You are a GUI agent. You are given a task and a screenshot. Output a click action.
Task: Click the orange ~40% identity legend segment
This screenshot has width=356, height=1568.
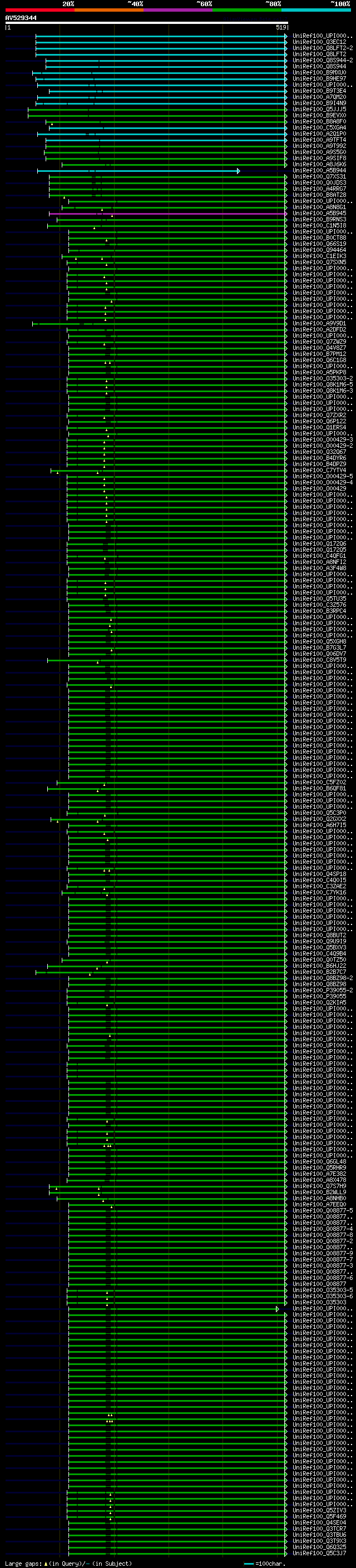coord(109,10)
